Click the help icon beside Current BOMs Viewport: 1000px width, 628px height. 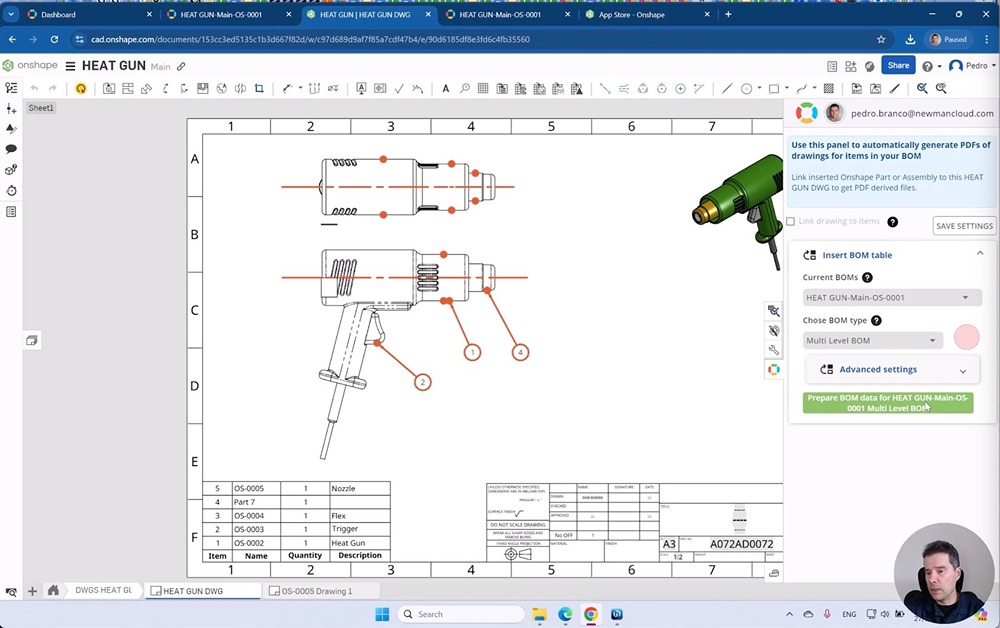(x=867, y=277)
